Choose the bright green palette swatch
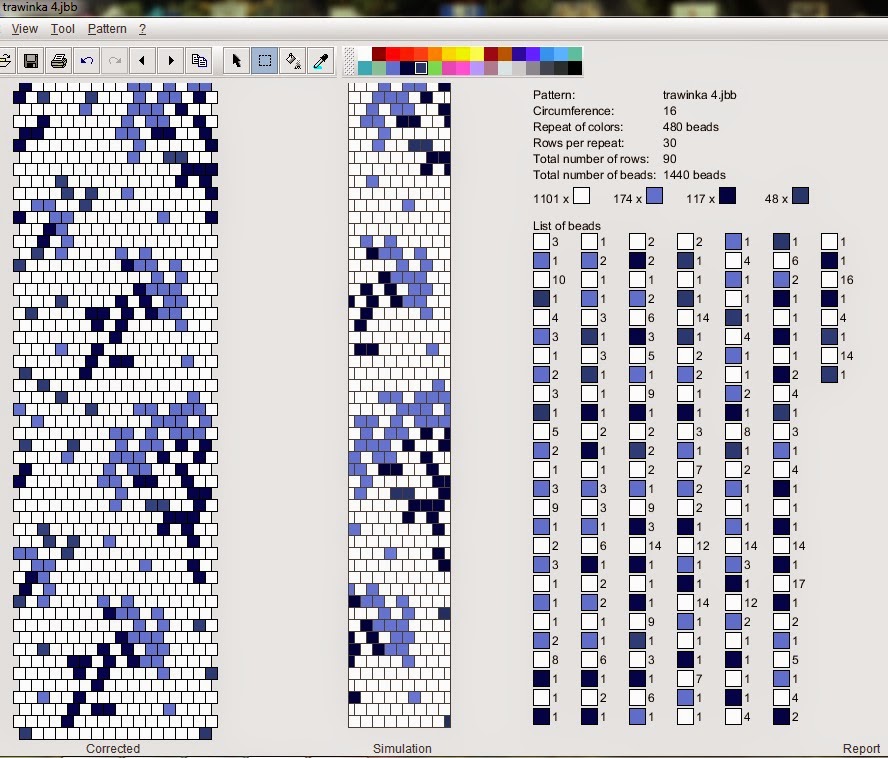The image size is (888, 758). tap(435, 68)
